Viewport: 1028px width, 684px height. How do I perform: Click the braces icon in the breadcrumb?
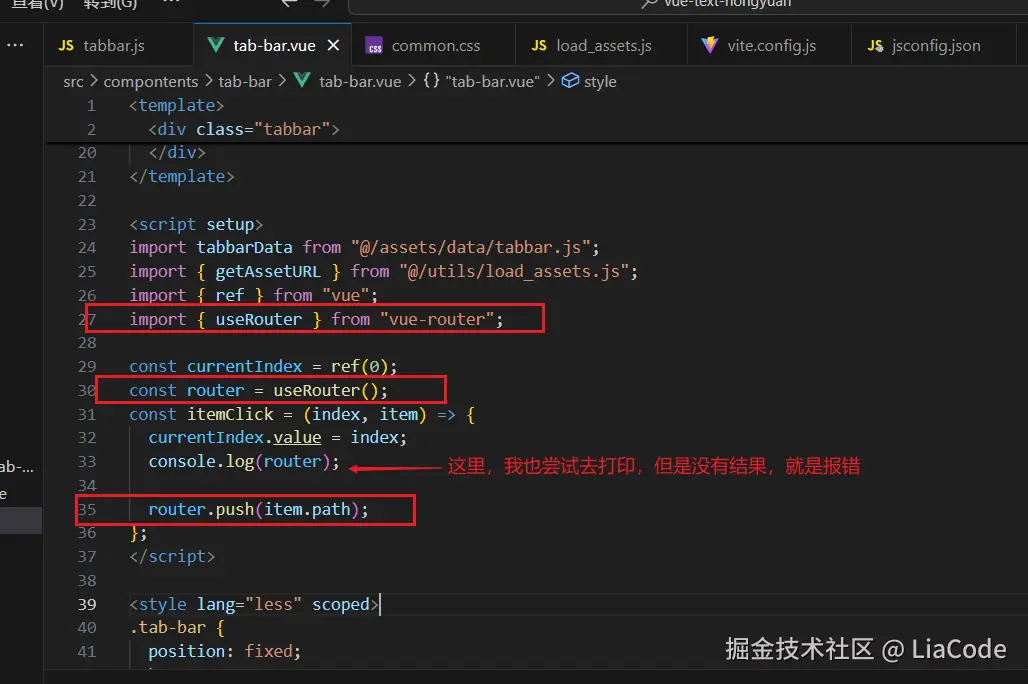(431, 81)
